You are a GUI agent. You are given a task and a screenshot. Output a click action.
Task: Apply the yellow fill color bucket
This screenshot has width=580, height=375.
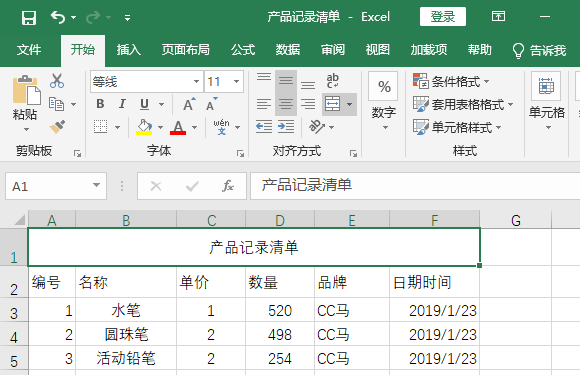[x=144, y=127]
